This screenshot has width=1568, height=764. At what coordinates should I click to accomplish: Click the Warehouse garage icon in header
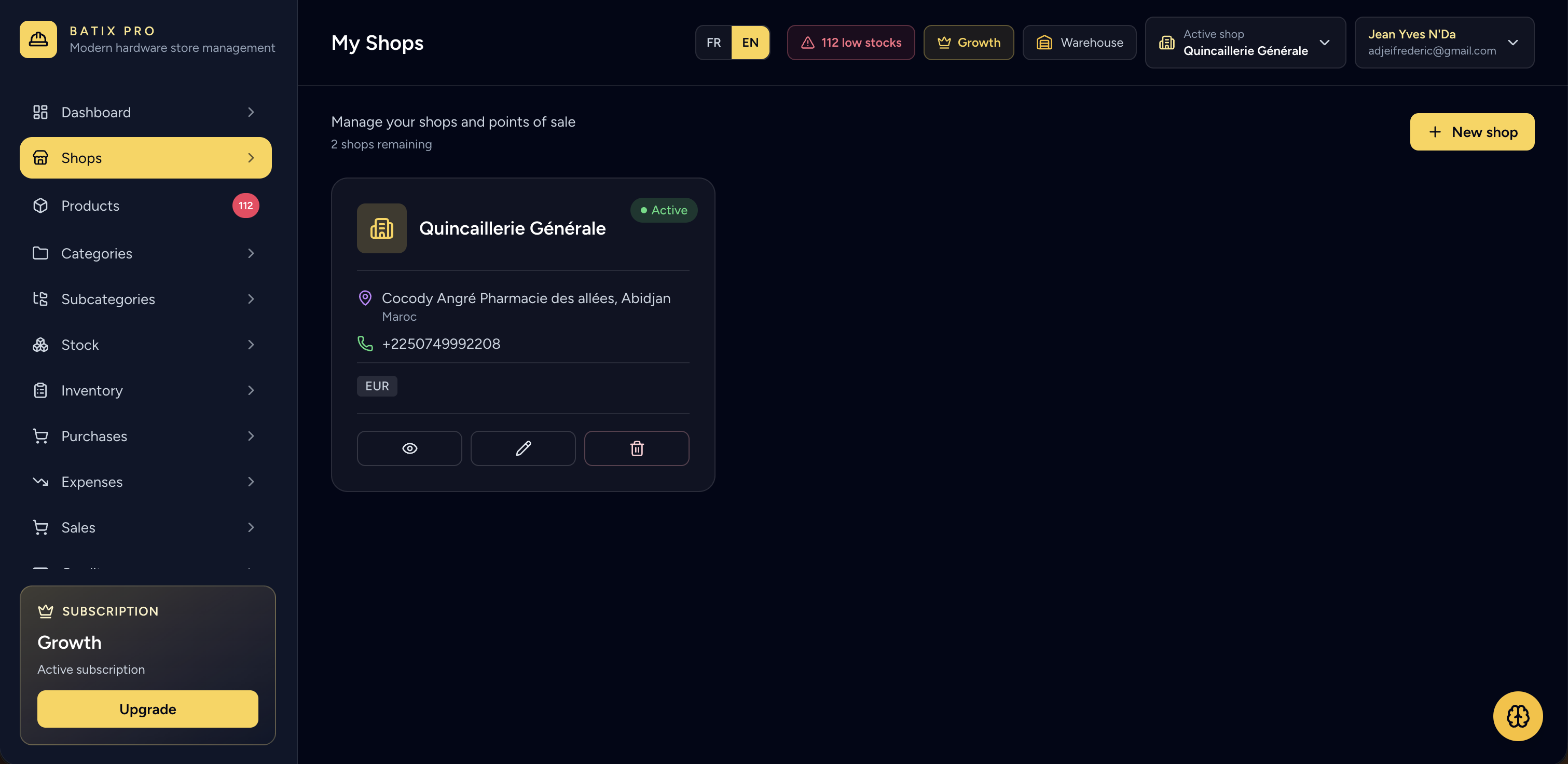coord(1044,43)
